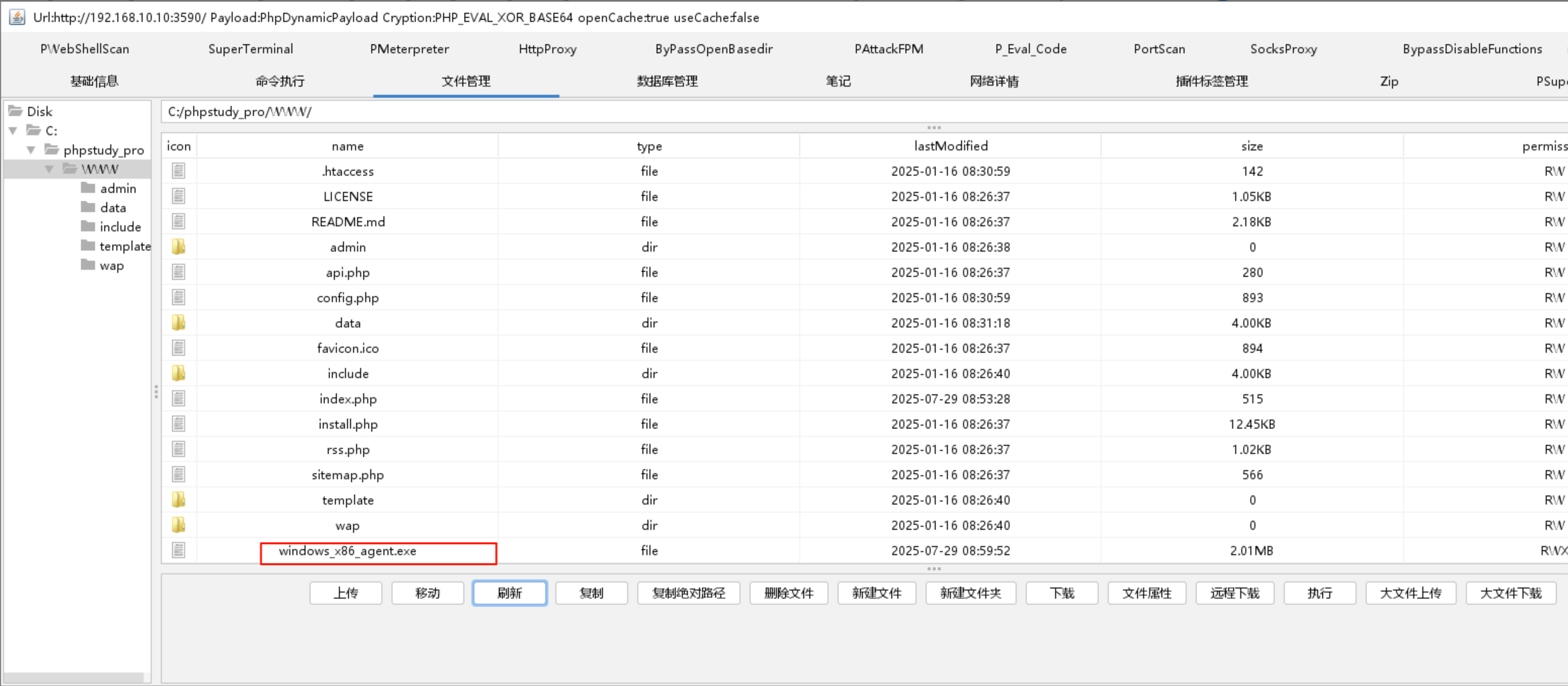The image size is (1568, 686).
Task: Click the 大文件下载 button
Action: pyautogui.click(x=1511, y=593)
